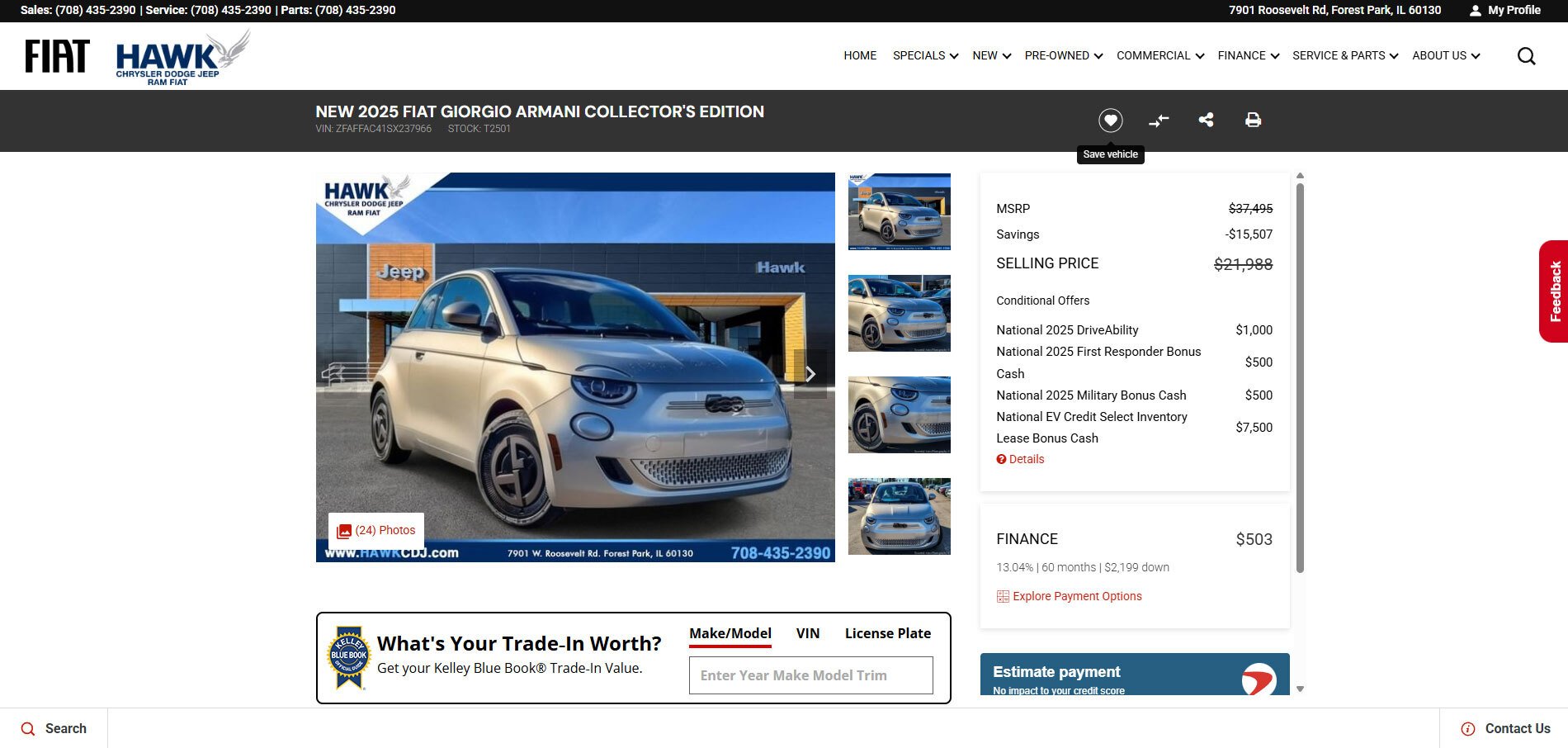Open the HOME menu item

pyautogui.click(x=860, y=55)
